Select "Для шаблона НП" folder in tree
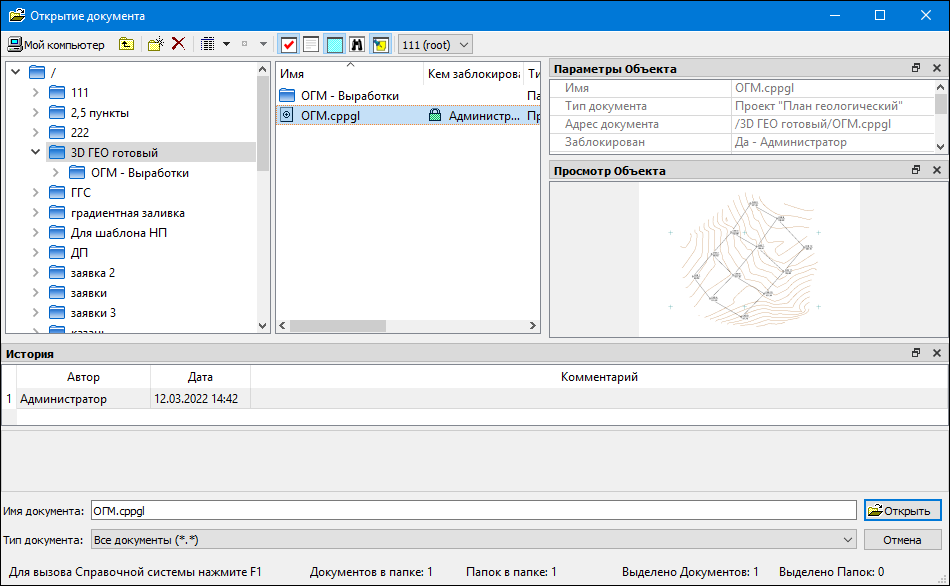 119,233
